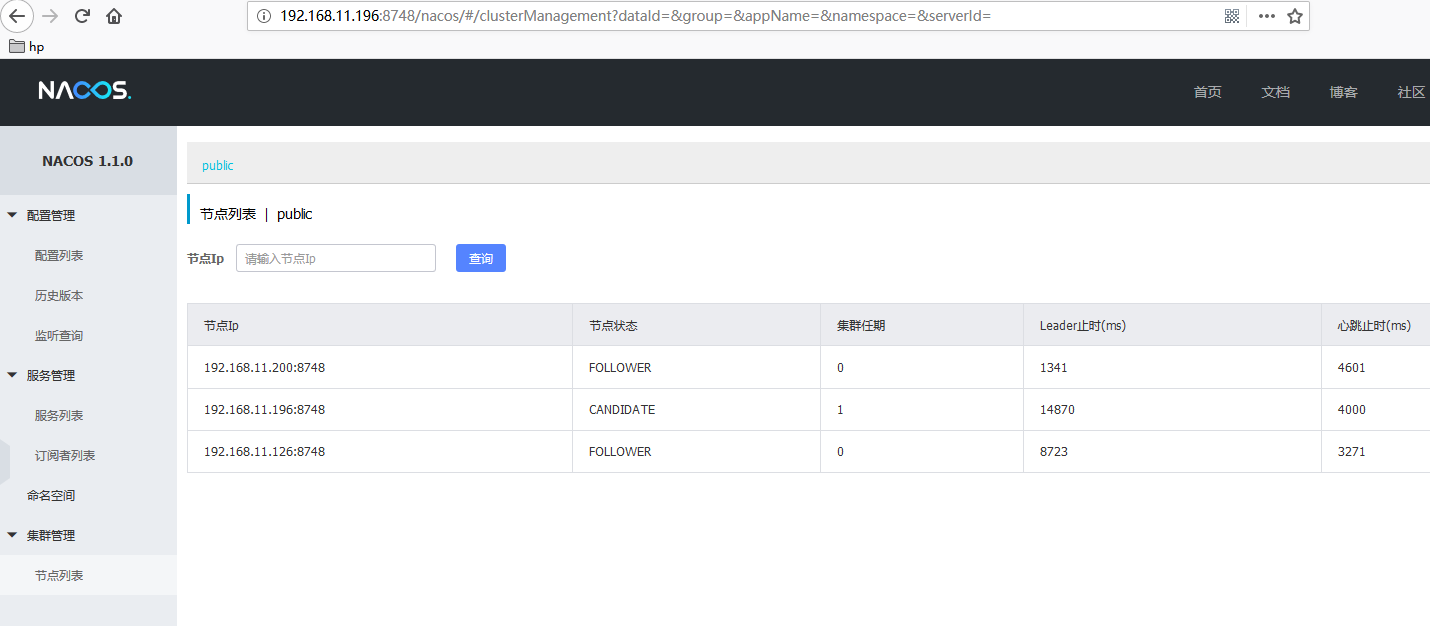Click the QR code icon in address bar
Viewport: 1430px width, 626px height.
click(1232, 16)
